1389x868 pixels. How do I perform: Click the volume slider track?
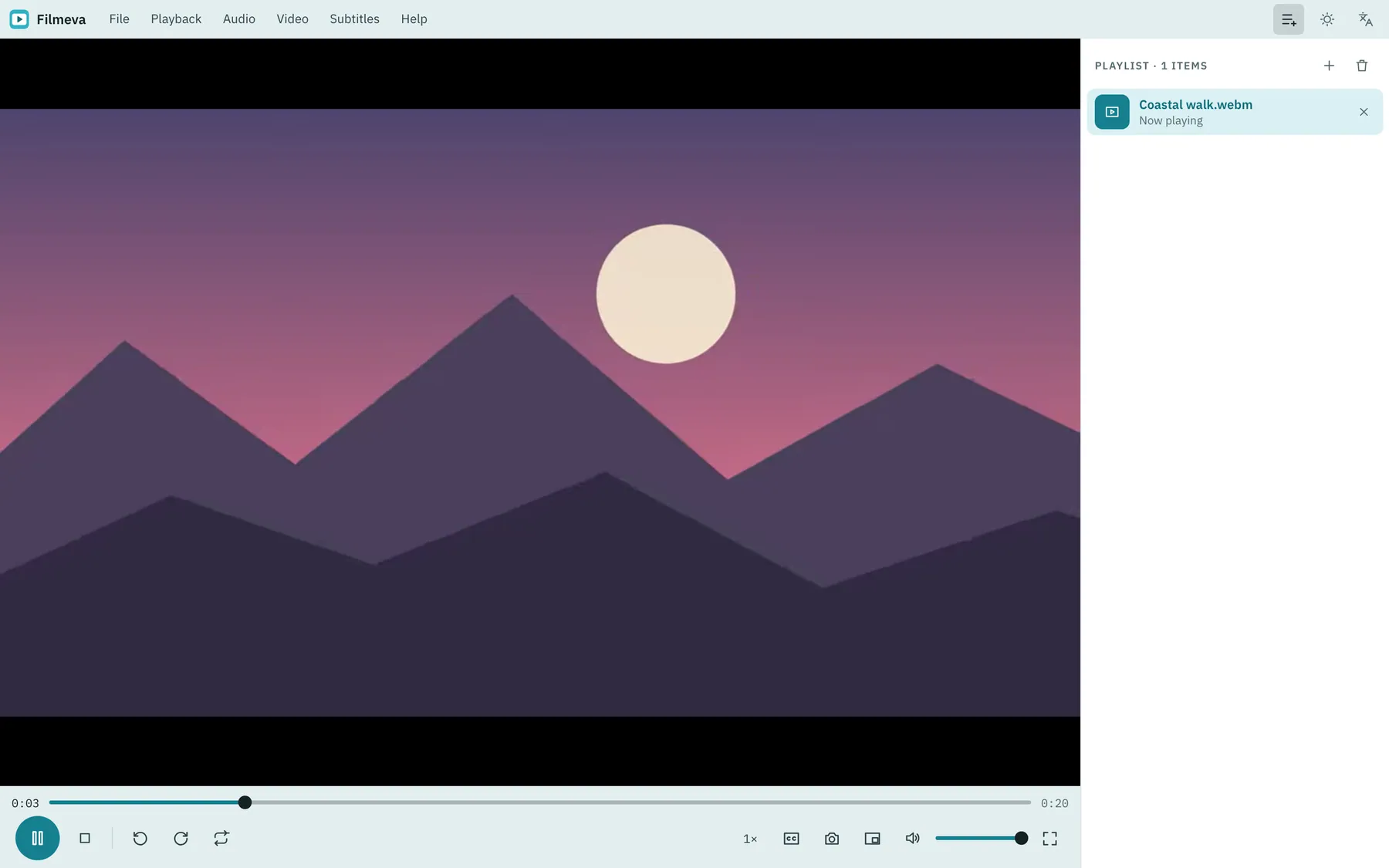[982, 838]
